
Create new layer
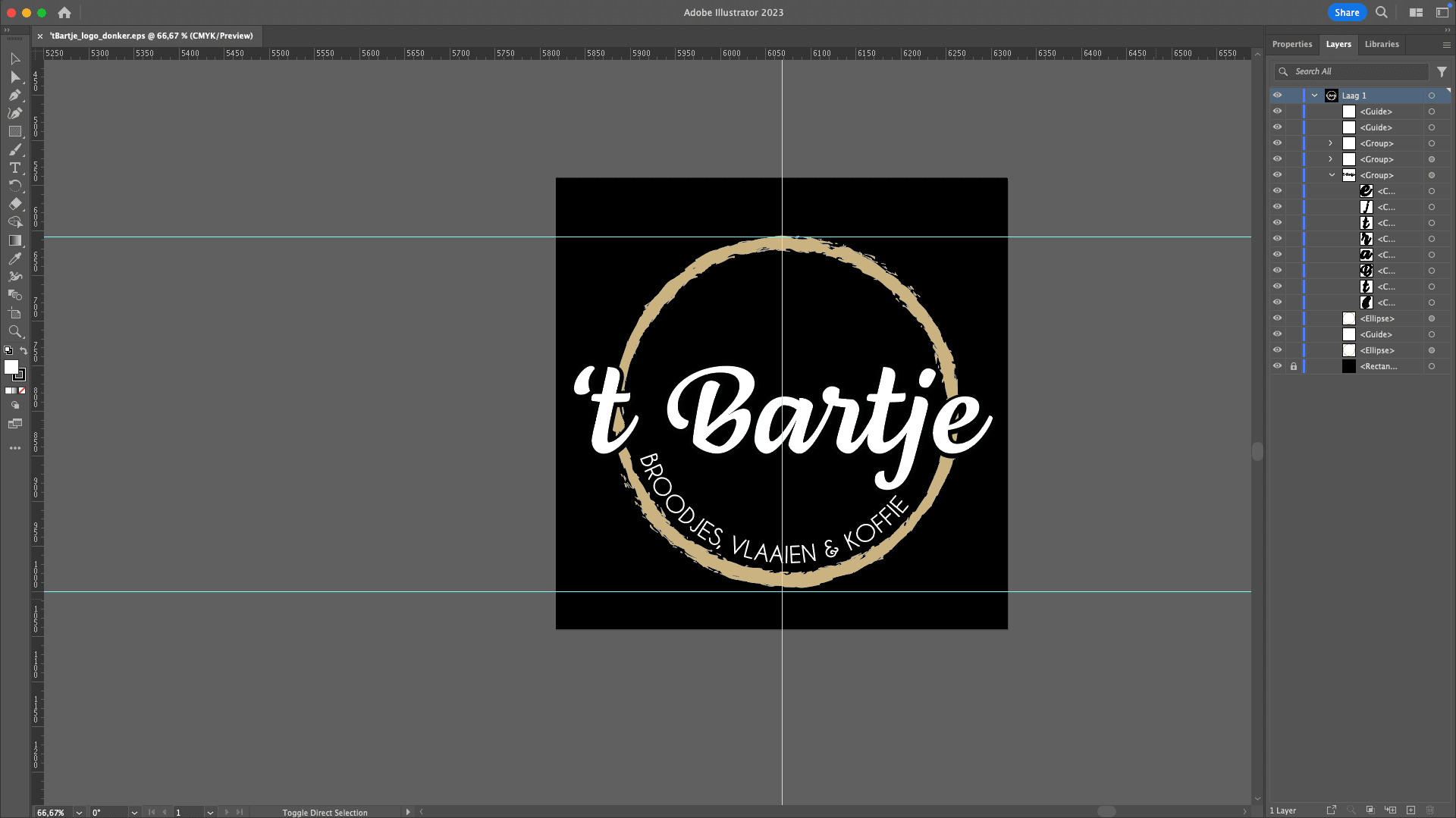(x=1410, y=810)
